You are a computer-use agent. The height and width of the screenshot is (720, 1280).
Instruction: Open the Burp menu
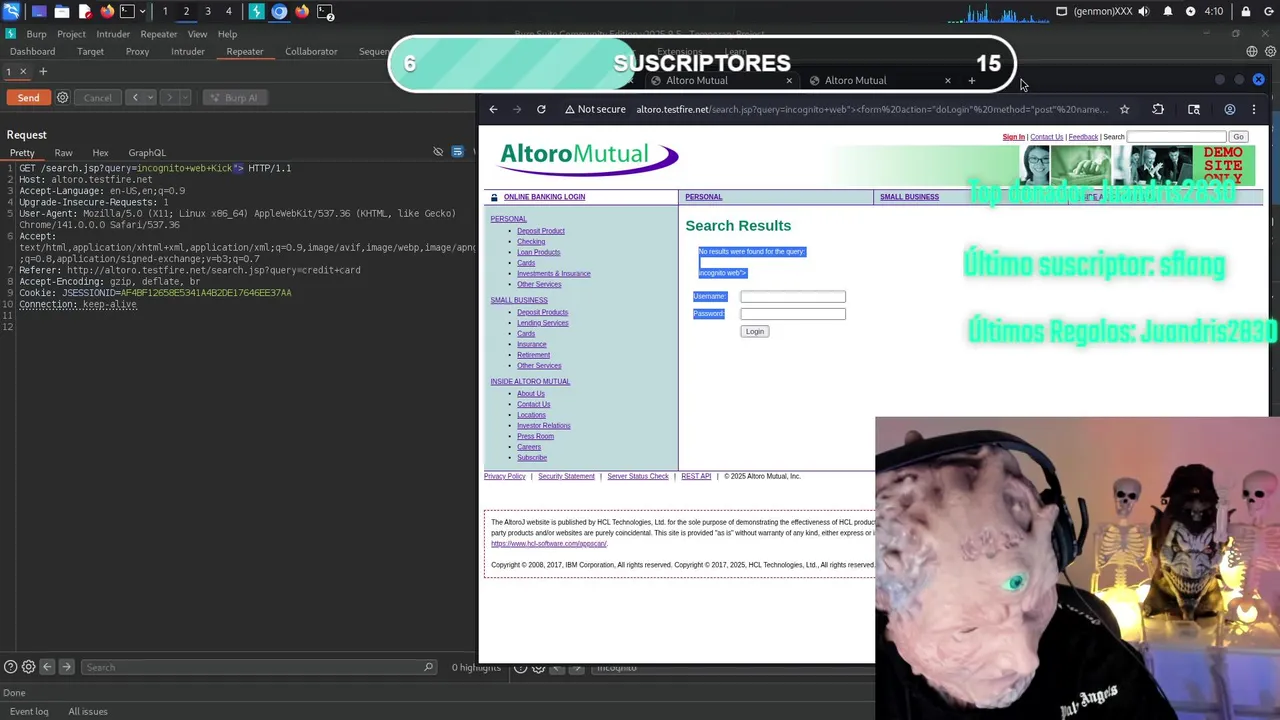36,34
